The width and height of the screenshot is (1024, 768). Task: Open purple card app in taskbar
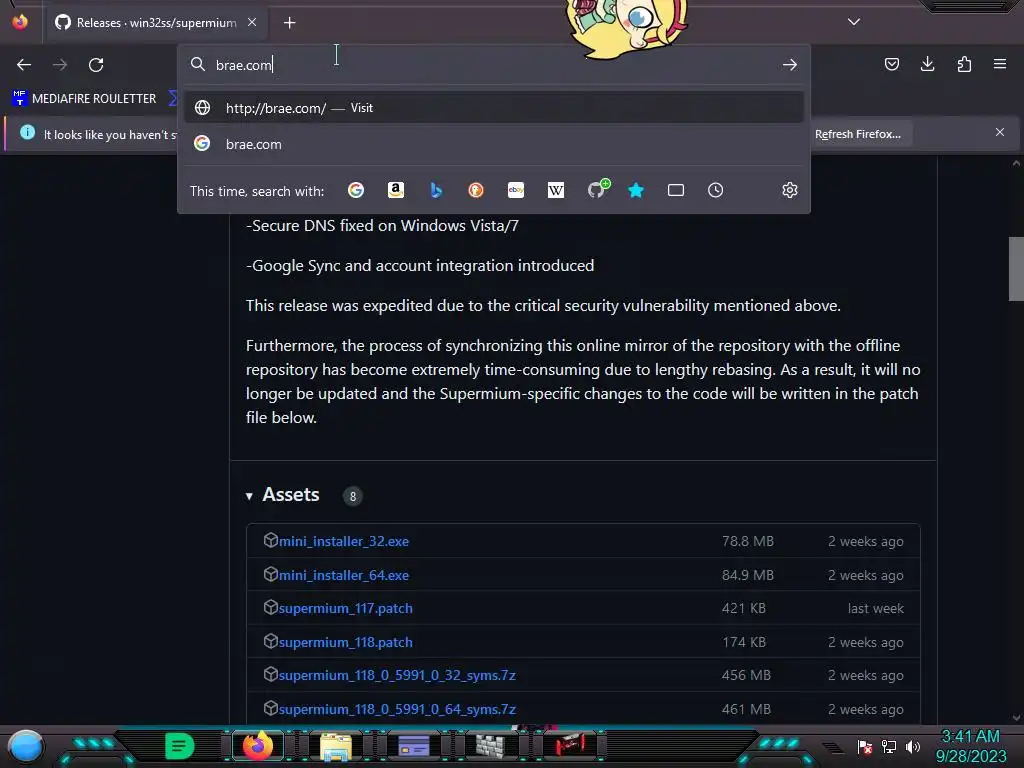pyautogui.click(x=413, y=746)
